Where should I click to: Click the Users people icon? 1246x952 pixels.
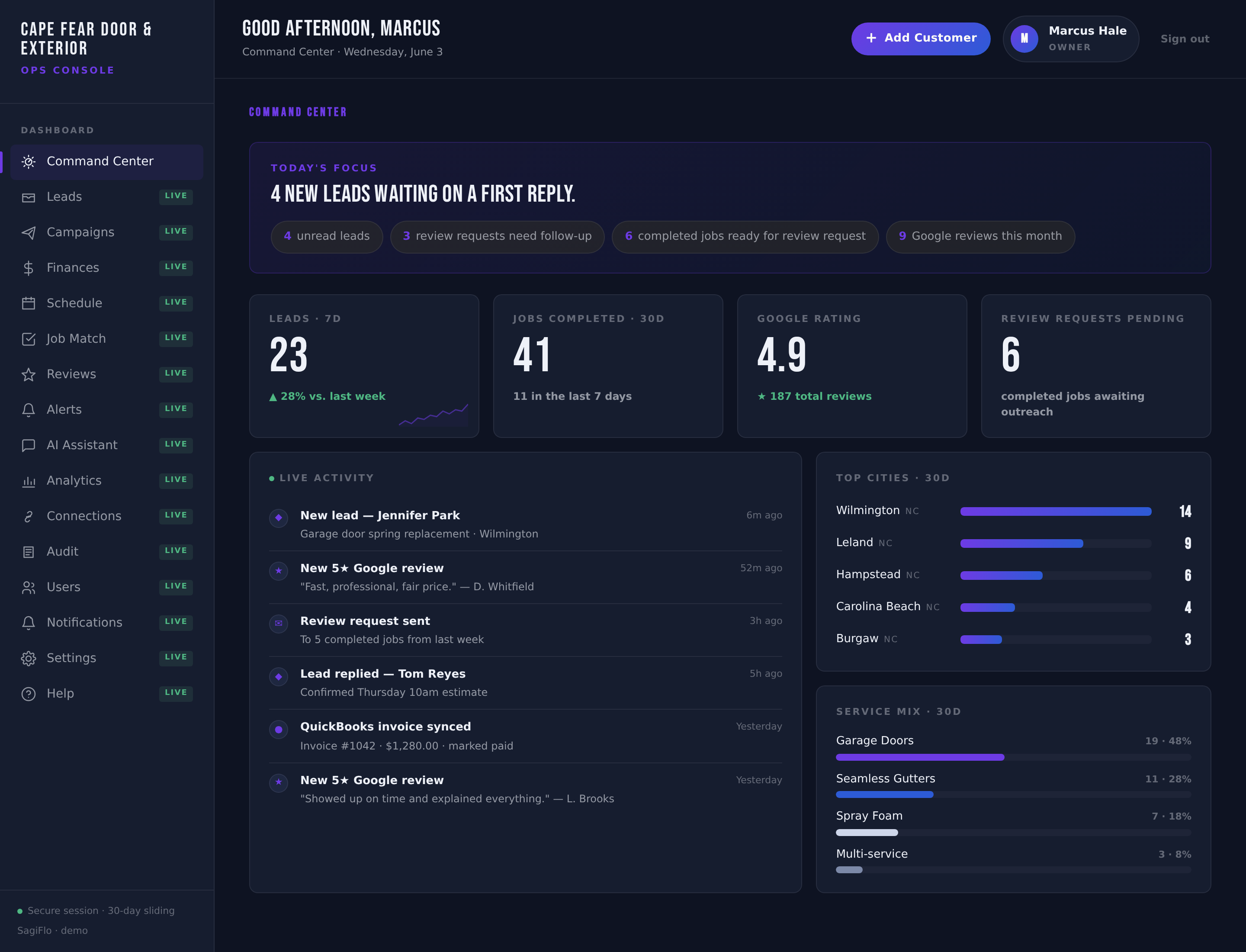(28, 587)
